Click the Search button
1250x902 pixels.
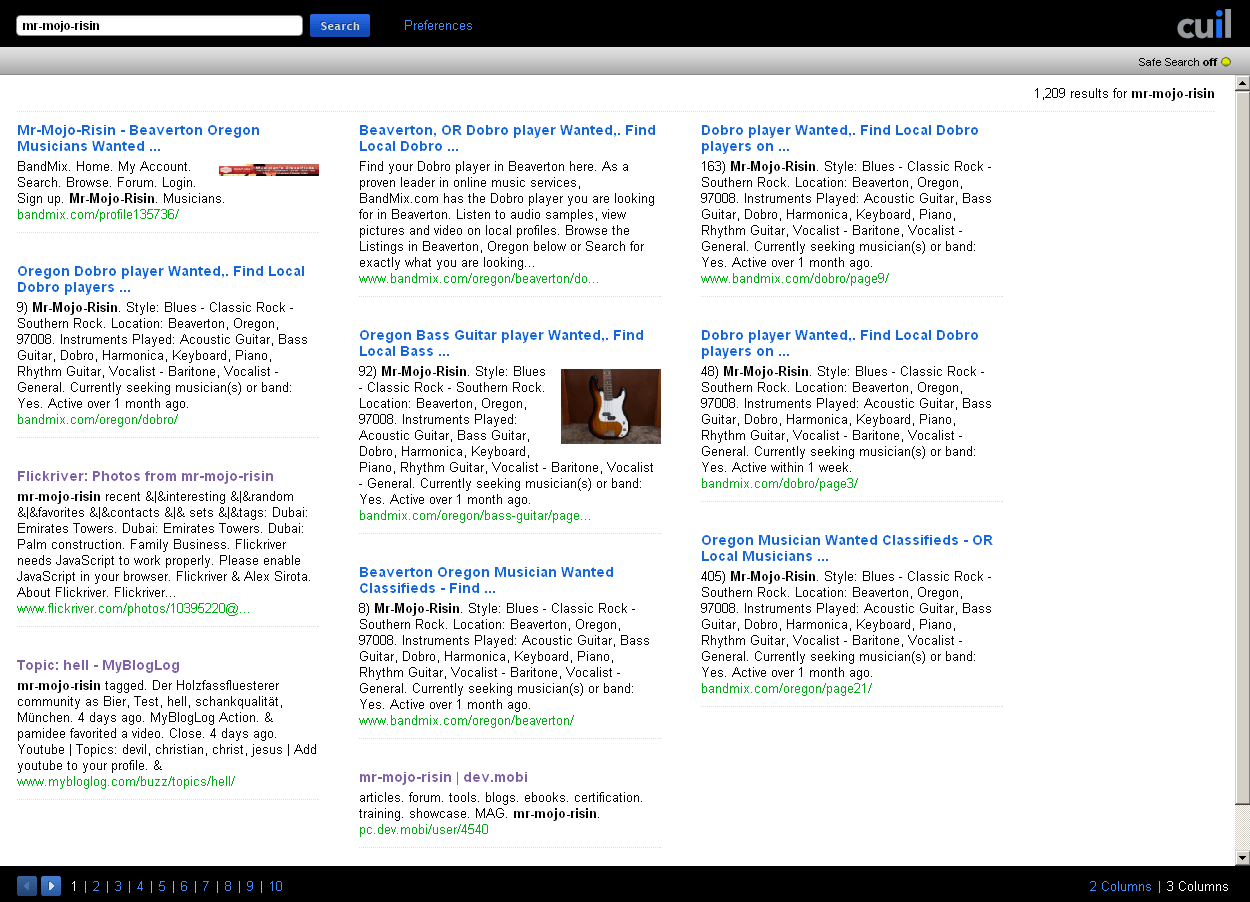tap(340, 26)
